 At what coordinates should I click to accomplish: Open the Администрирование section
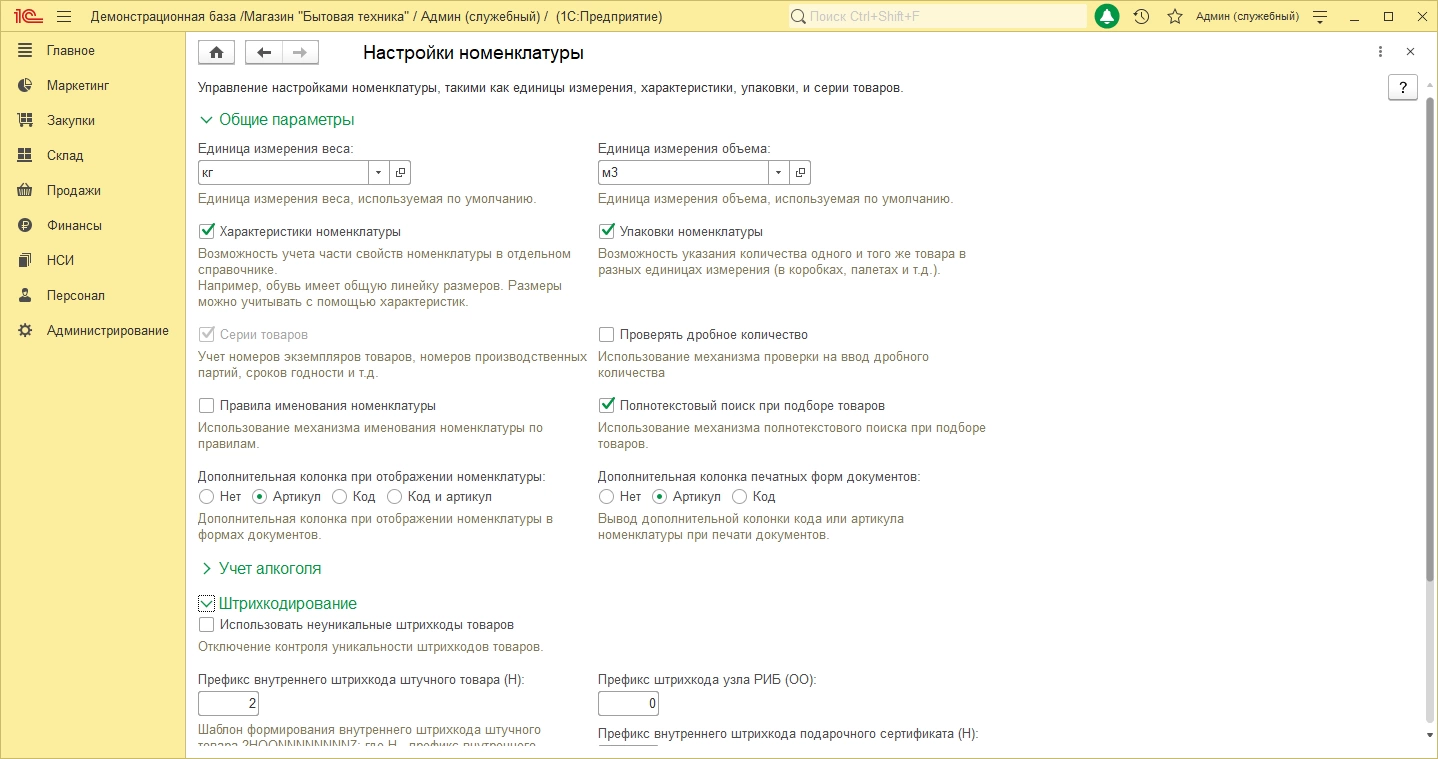pyautogui.click(x=108, y=330)
